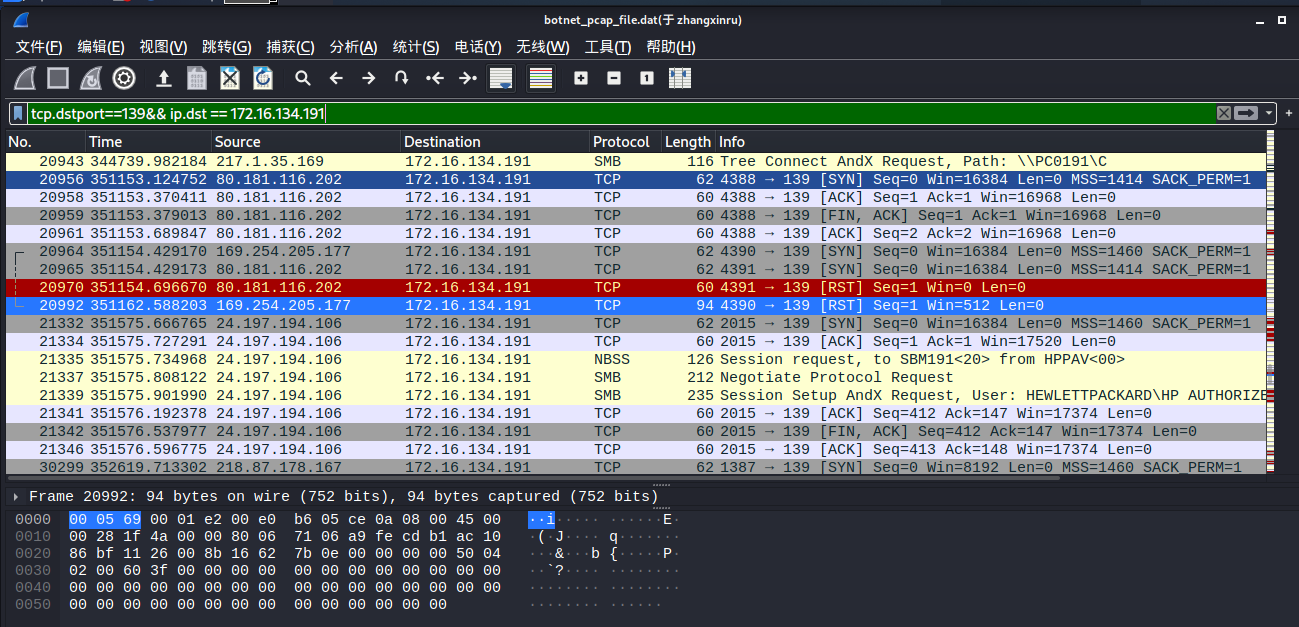Screen dimensions: 1299x627
Task: Click hex offset 0010 row
Action: coord(32,537)
